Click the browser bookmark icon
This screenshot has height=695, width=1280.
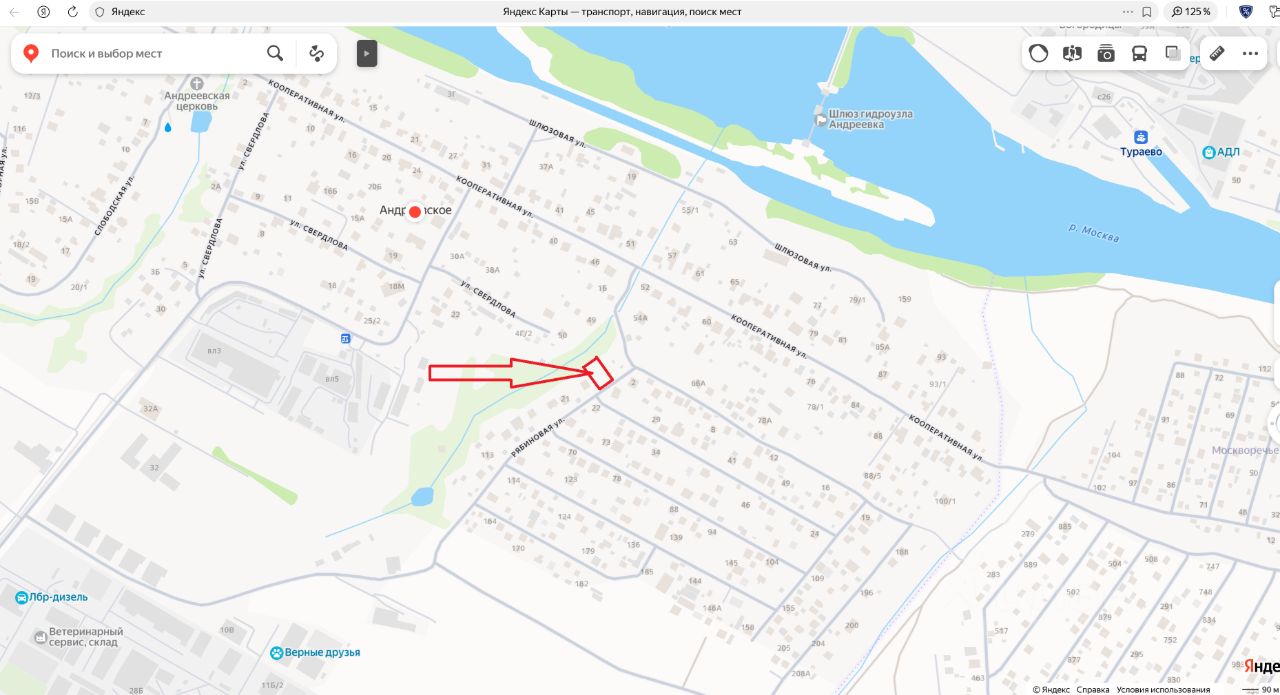[x=1146, y=11]
